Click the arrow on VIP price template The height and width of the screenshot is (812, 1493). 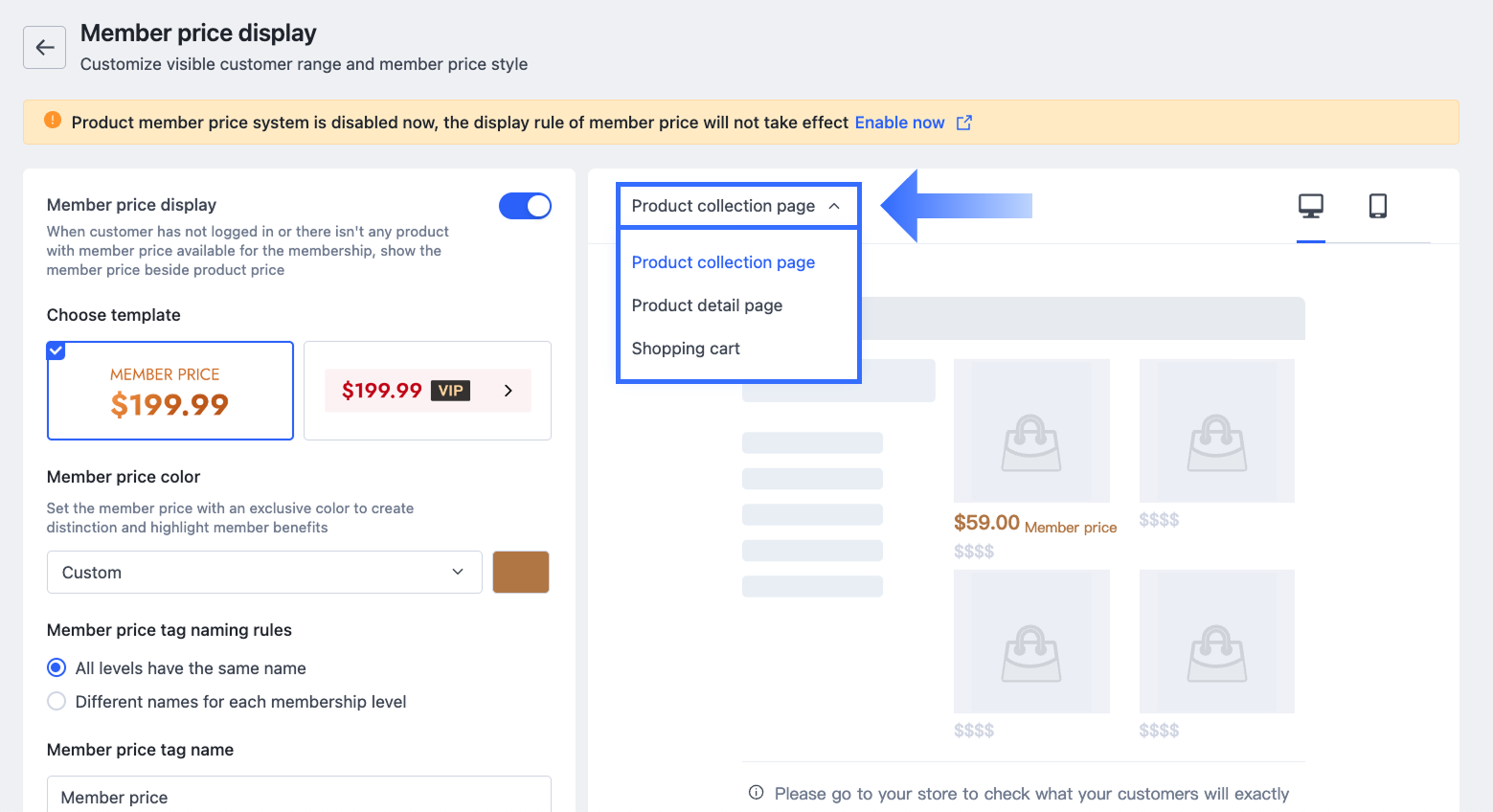(509, 391)
